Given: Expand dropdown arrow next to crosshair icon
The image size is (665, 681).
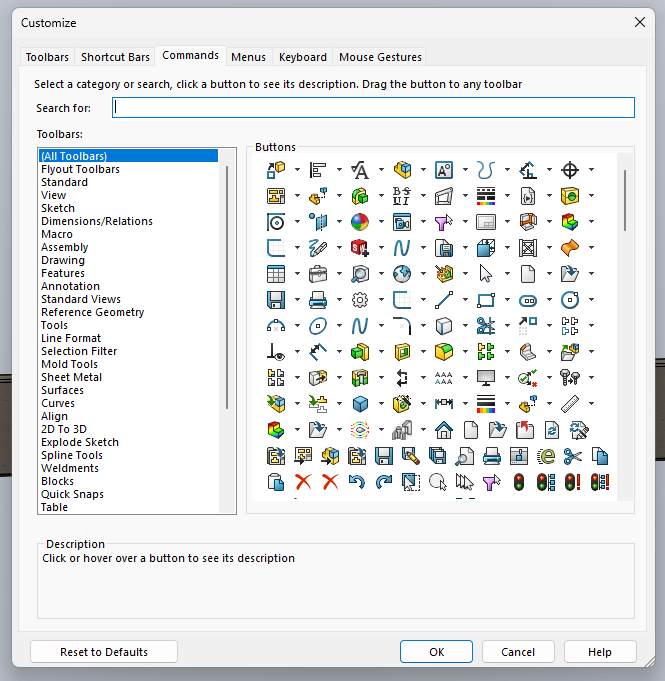Looking at the screenshot, I should [x=591, y=169].
